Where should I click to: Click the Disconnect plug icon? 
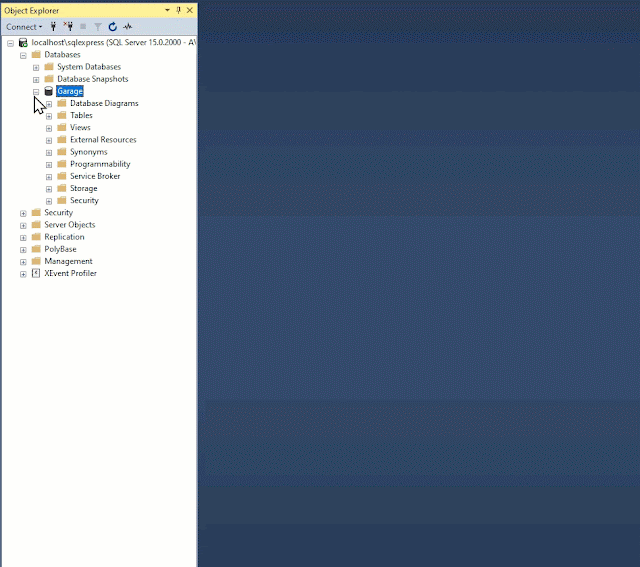point(68,27)
